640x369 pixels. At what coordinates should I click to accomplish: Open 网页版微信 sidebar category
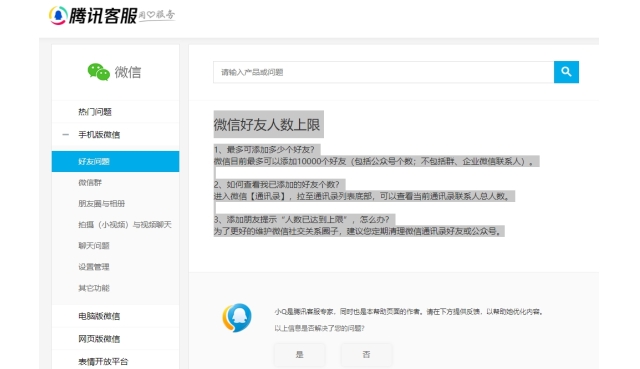[x=99, y=339]
